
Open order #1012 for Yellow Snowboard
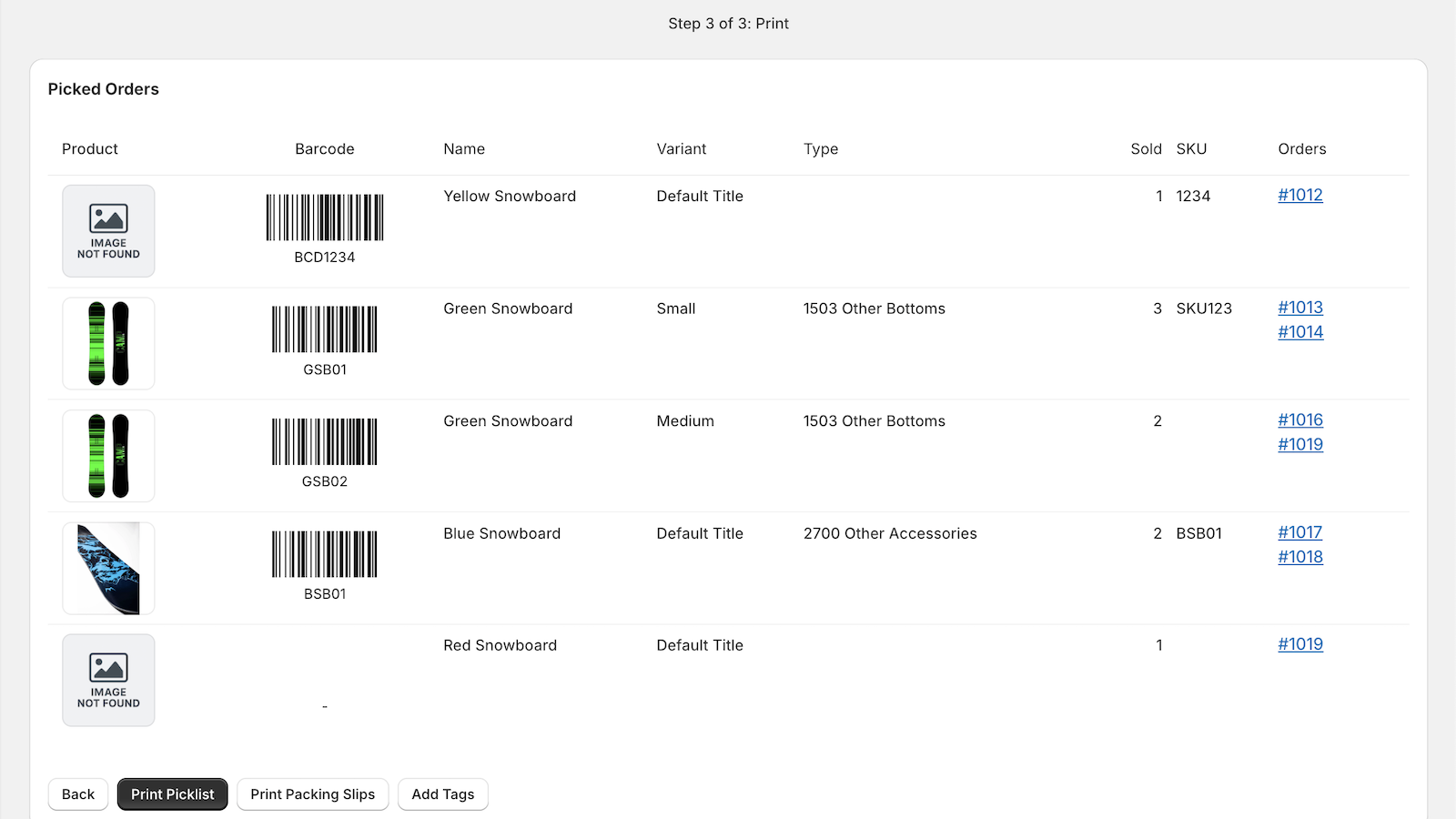coord(1299,195)
